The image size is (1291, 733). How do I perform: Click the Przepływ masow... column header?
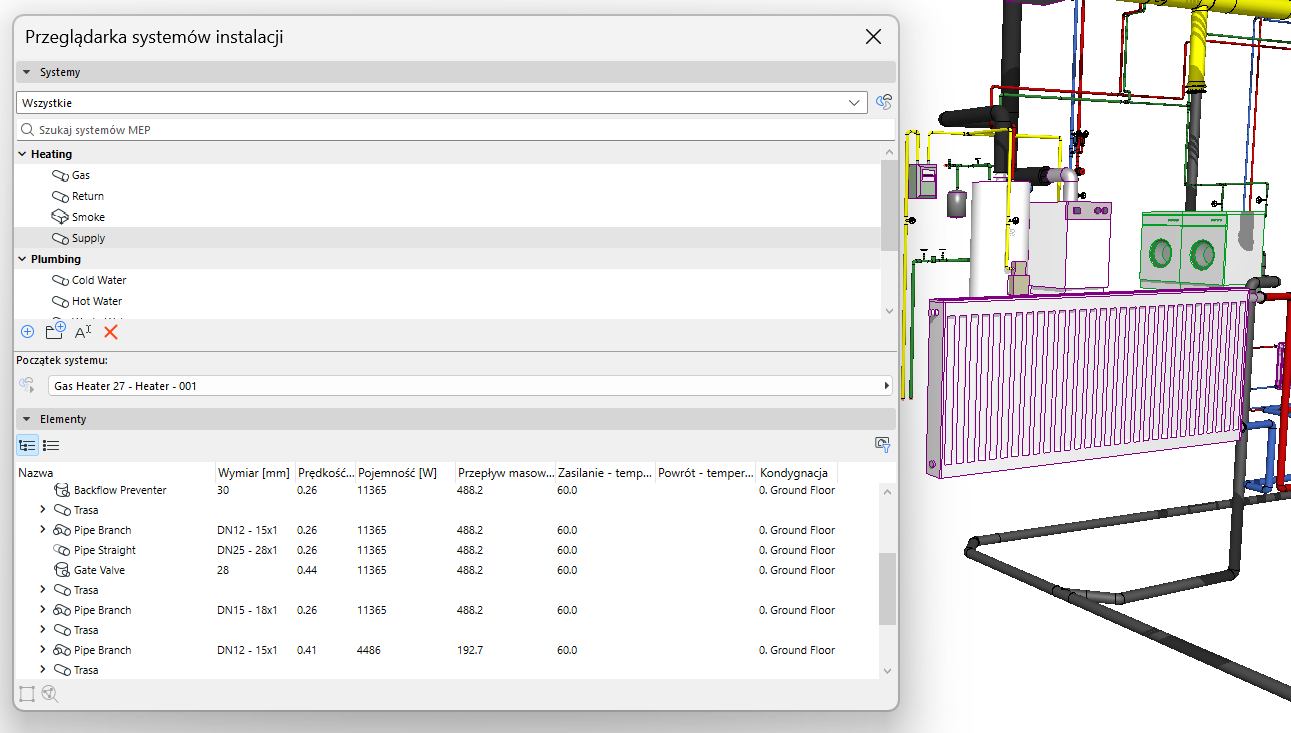504,472
